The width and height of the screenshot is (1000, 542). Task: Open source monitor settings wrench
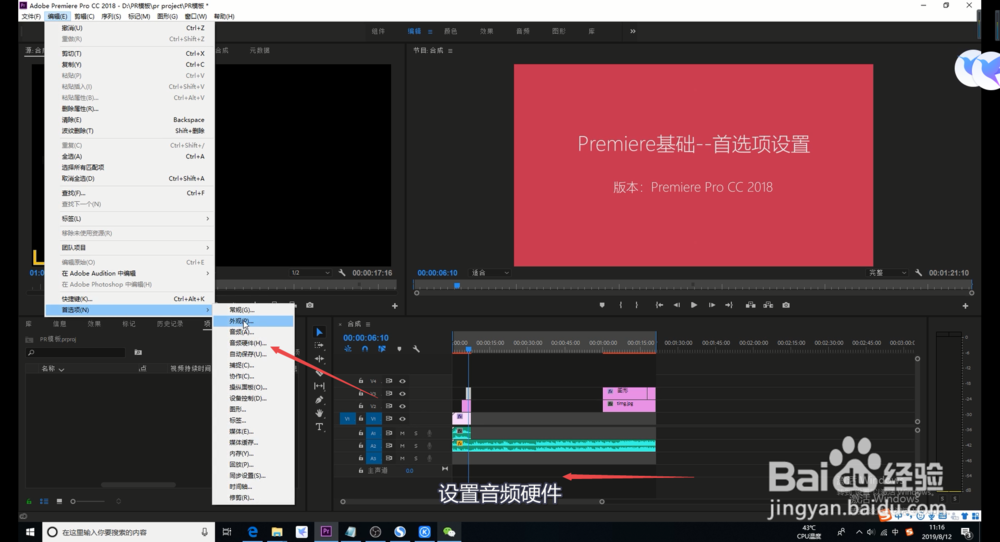tap(342, 272)
